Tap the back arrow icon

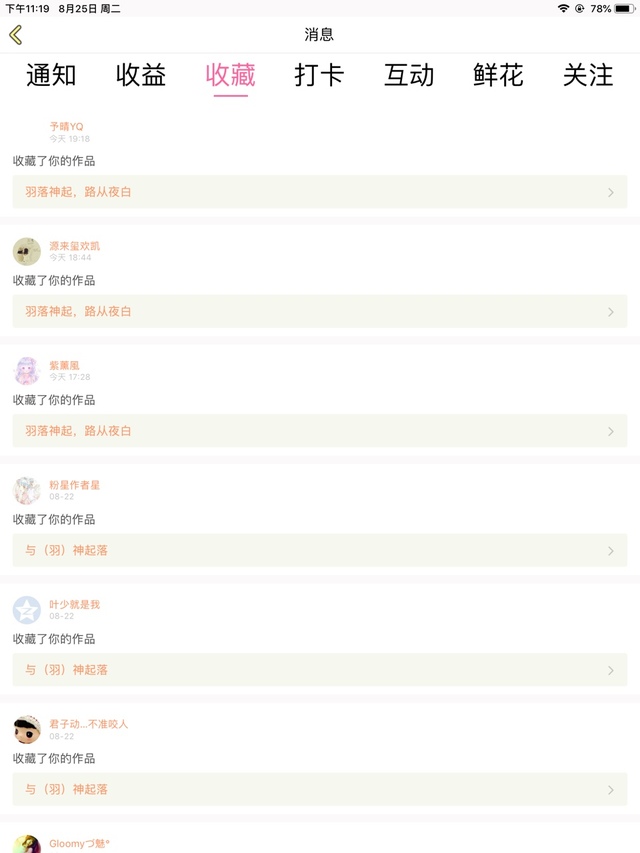[16, 35]
